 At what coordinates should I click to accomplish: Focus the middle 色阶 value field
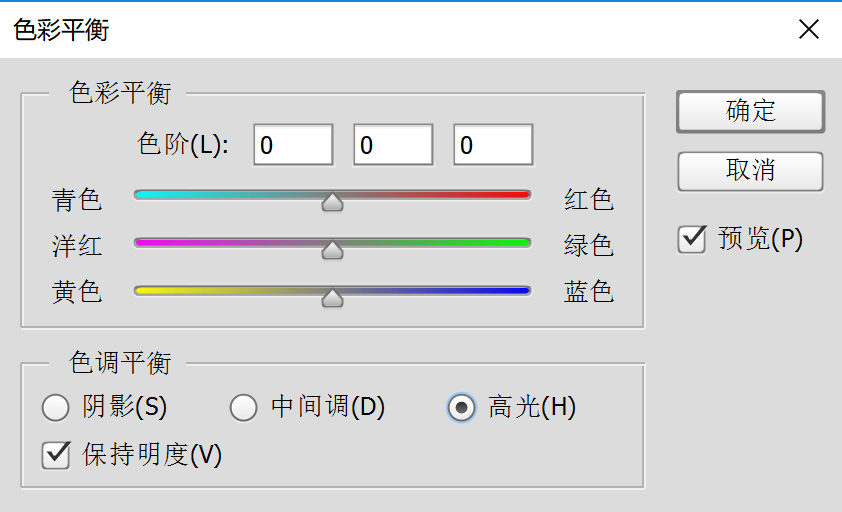(x=393, y=145)
